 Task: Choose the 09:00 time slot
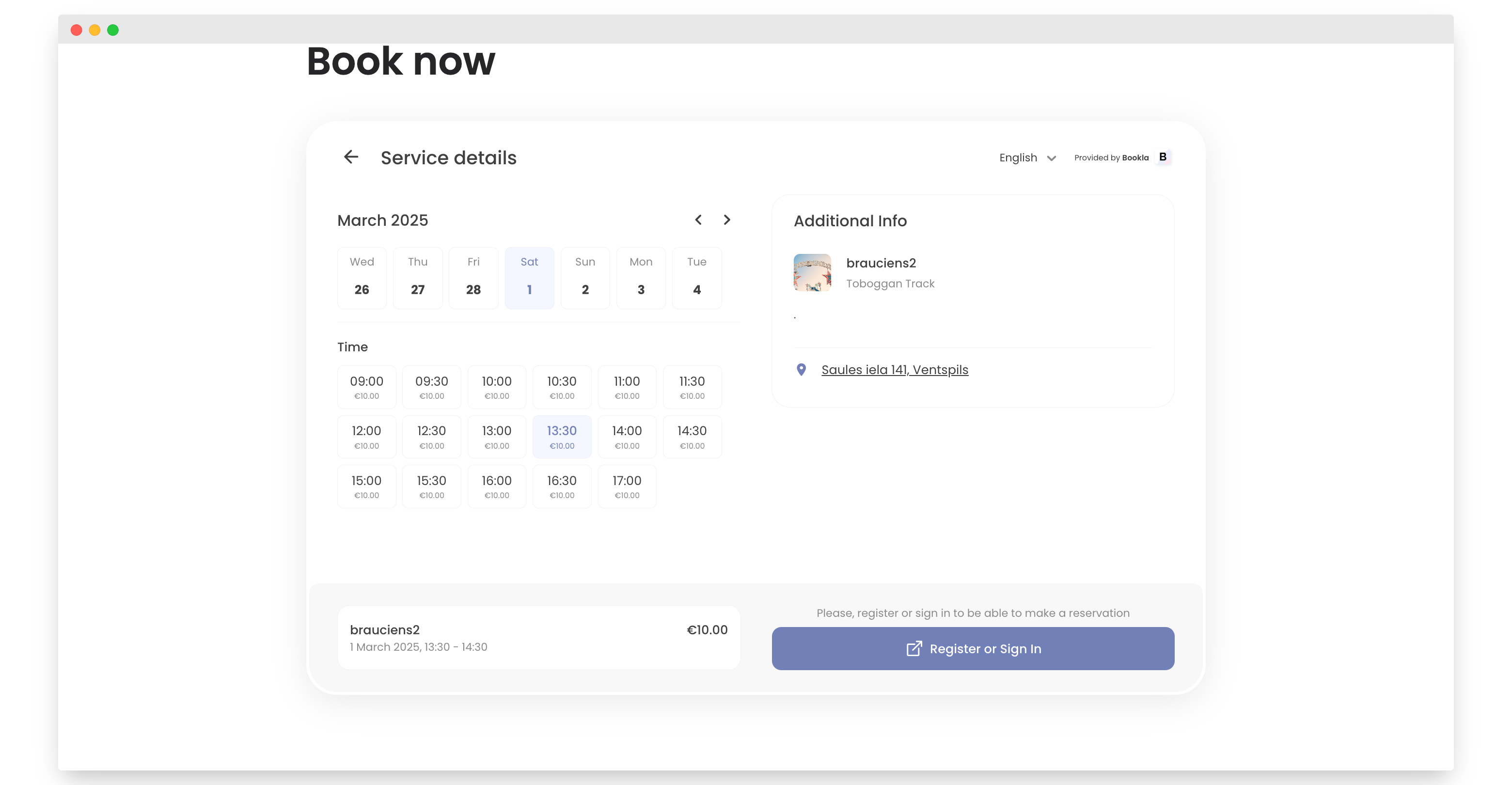pyautogui.click(x=366, y=387)
